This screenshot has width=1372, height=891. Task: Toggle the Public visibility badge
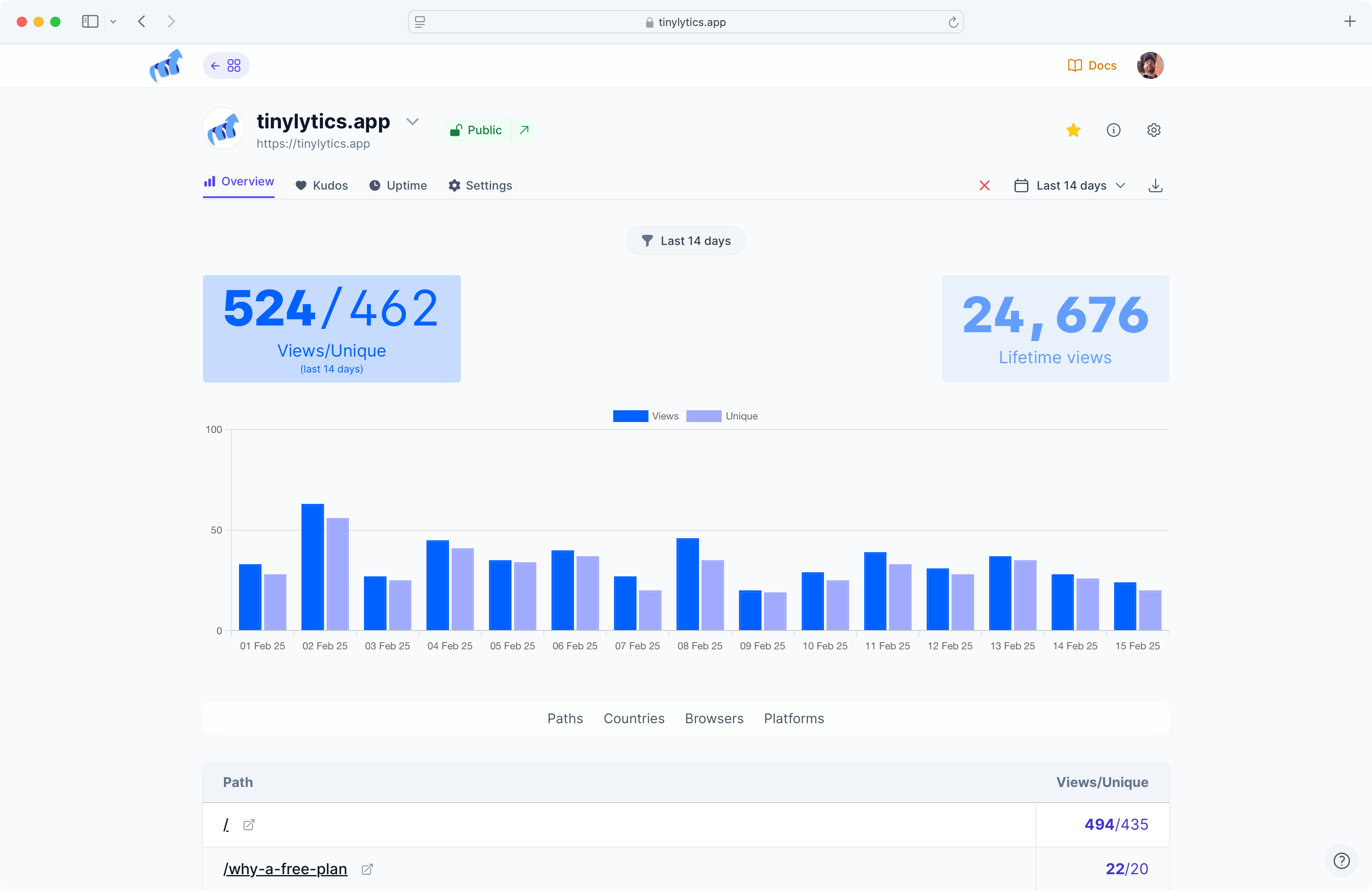click(x=477, y=130)
